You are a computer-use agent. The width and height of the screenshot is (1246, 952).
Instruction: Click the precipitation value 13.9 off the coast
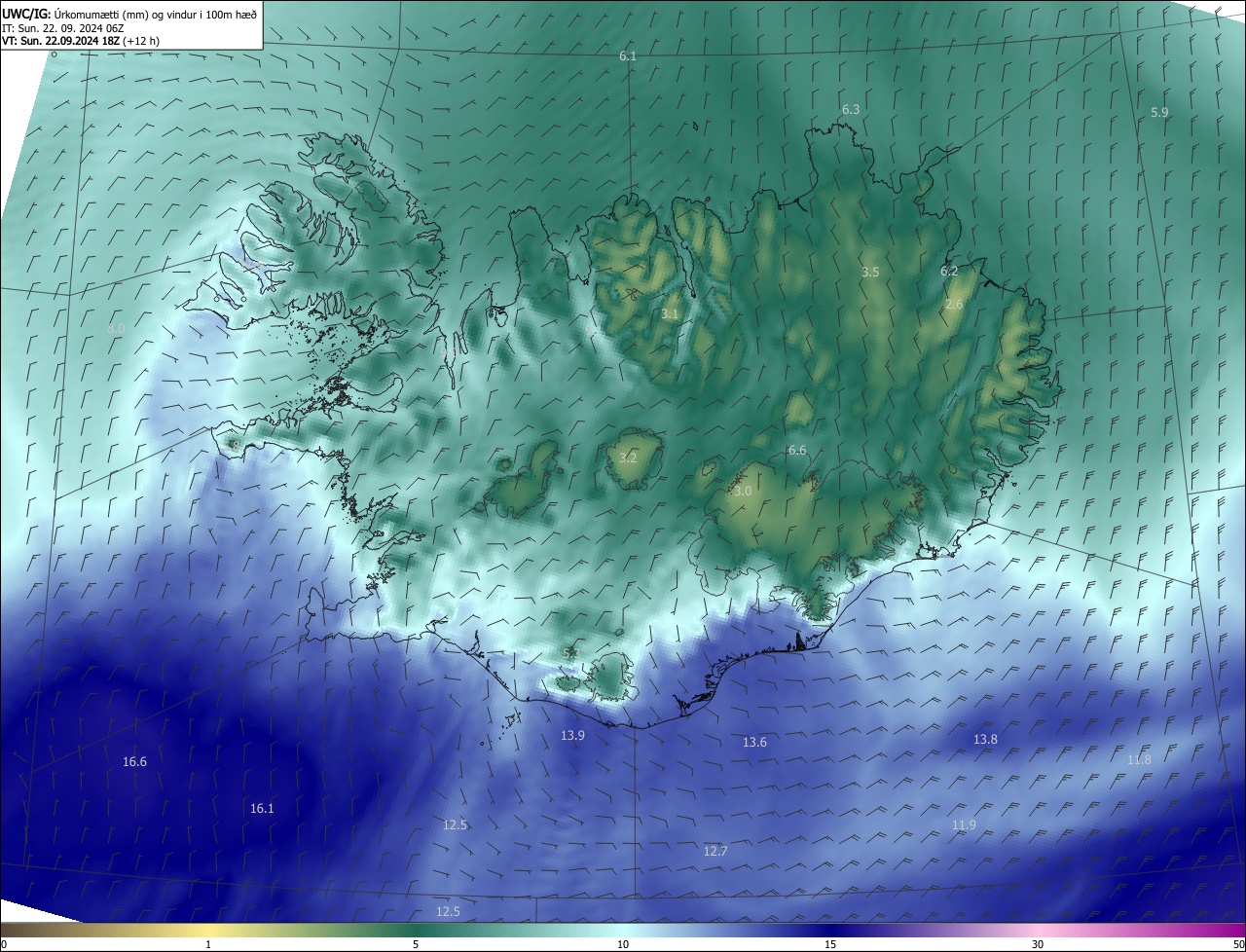pyautogui.click(x=572, y=736)
